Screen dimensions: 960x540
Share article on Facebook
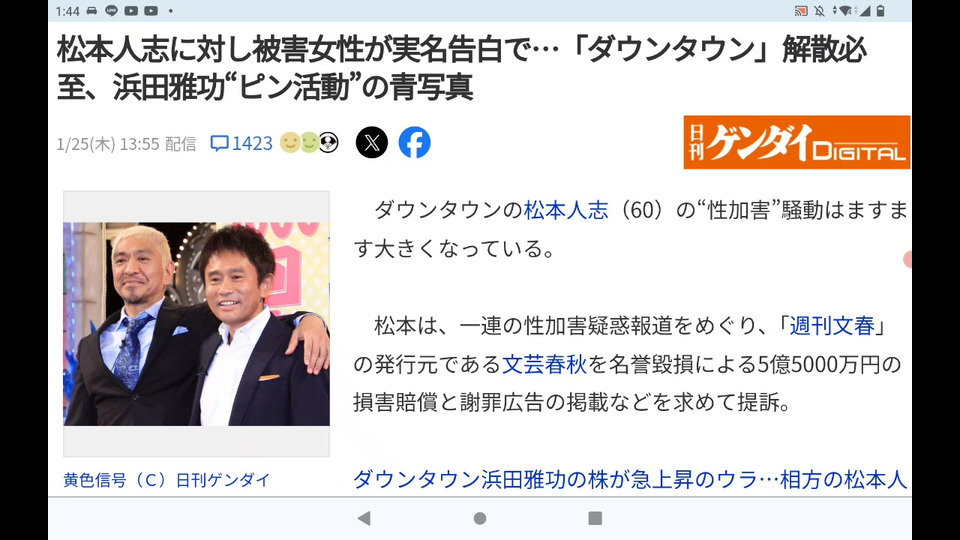(414, 143)
